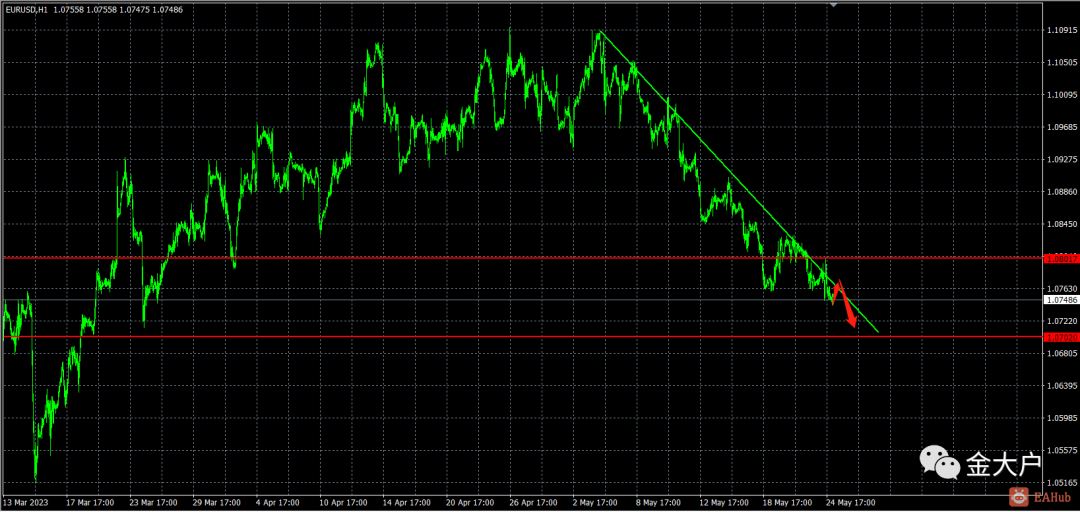Click the 1.10505 price axis value
Viewport: 1080px width, 512px height.
(x=1061, y=63)
